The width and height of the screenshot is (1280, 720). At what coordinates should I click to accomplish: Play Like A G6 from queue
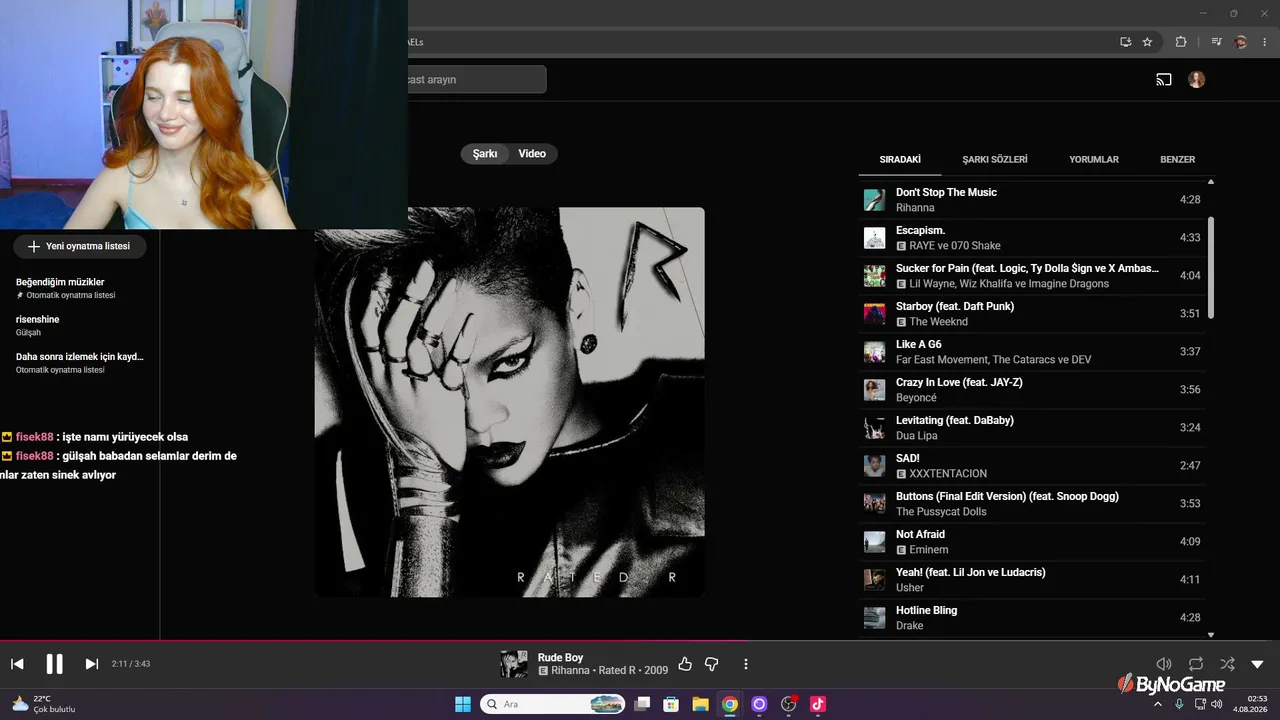[1032, 352]
